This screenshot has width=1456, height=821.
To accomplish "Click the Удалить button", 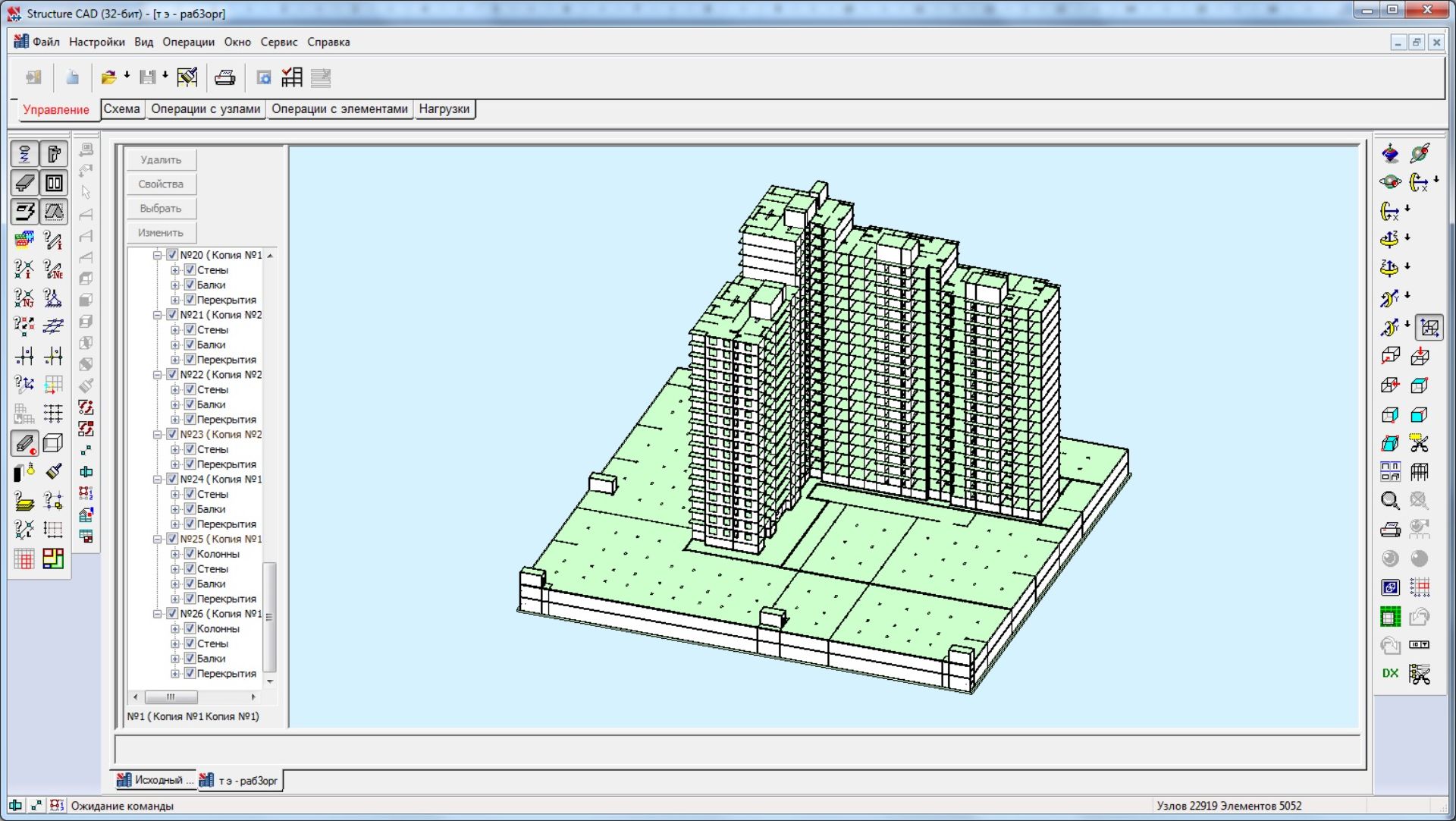I will tap(161, 160).
